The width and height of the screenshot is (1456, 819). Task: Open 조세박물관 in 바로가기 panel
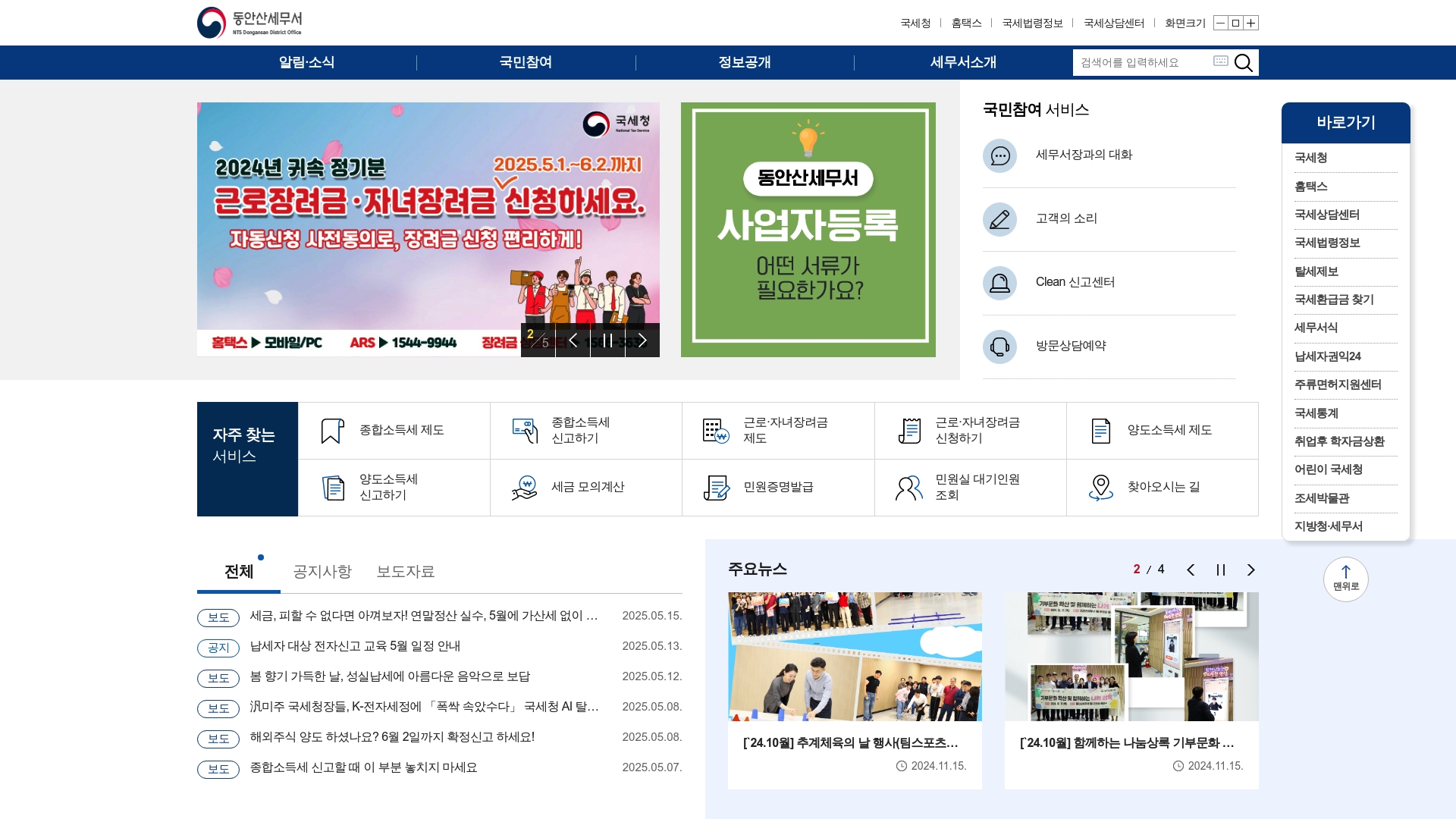(x=1345, y=498)
